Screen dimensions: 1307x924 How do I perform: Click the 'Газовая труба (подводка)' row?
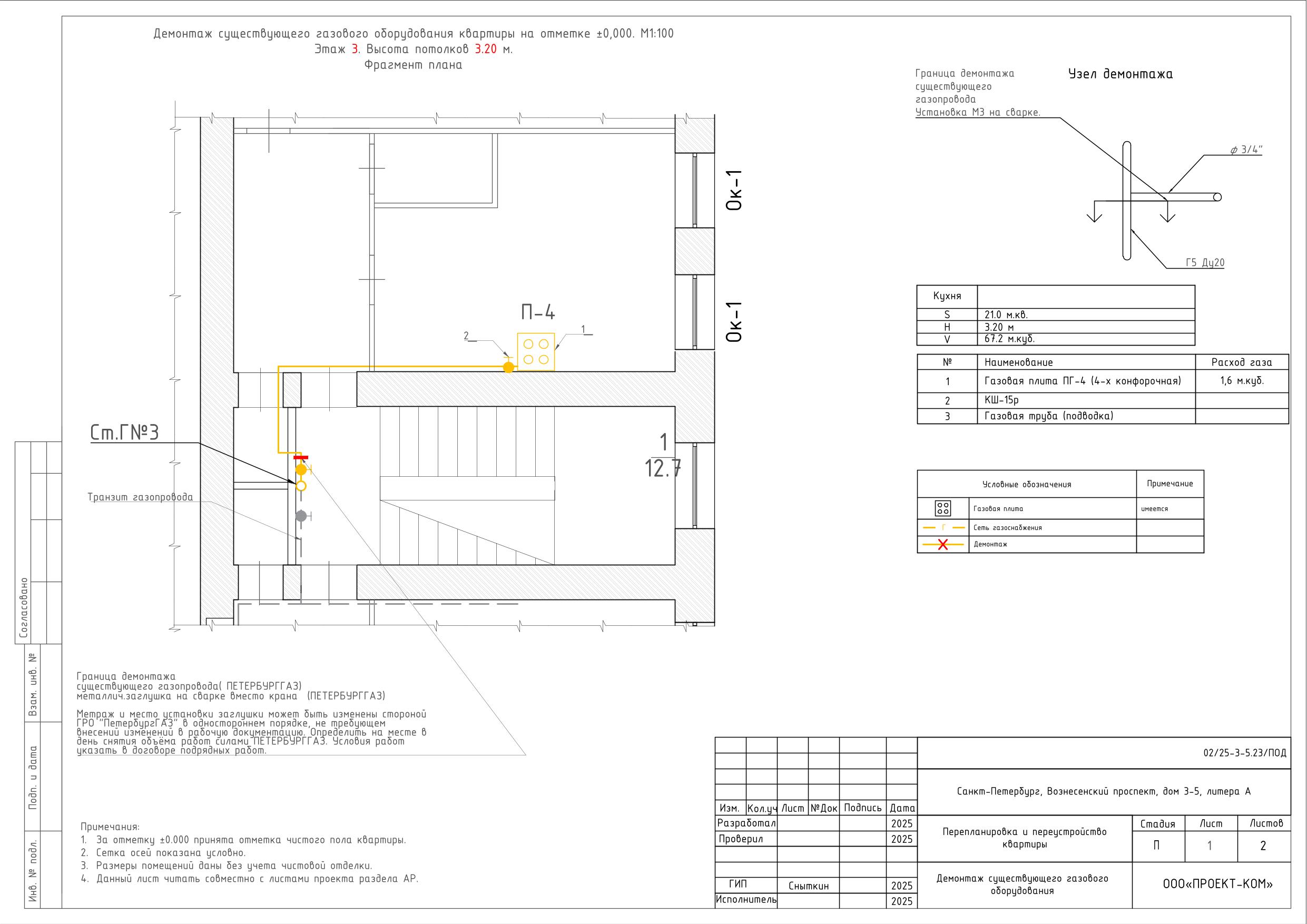(x=1103, y=416)
